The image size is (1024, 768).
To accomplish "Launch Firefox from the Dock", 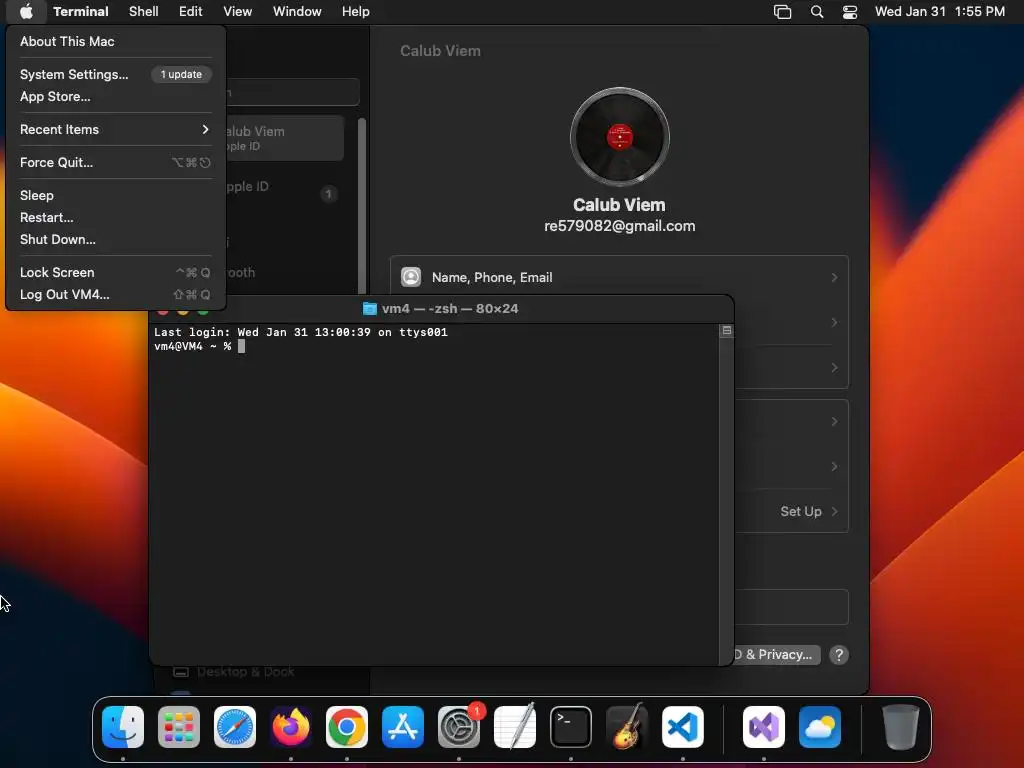I will pyautogui.click(x=291, y=727).
